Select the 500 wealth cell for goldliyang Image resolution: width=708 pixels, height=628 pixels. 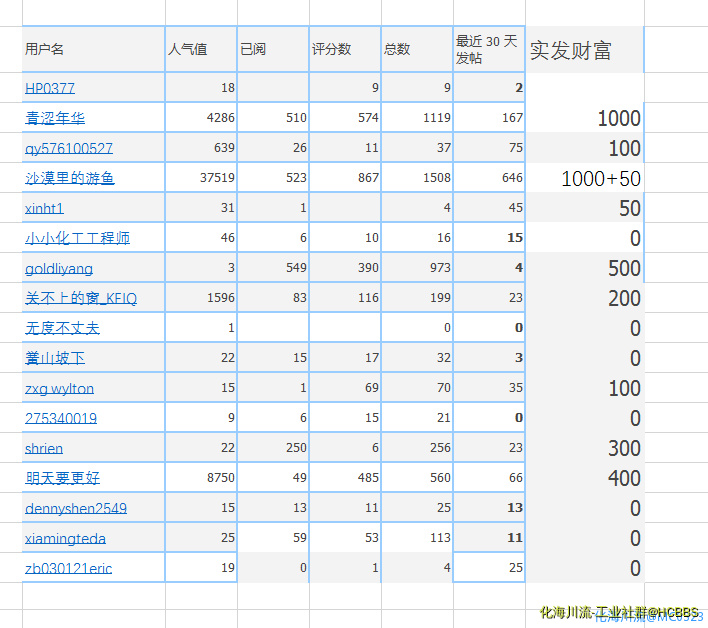click(x=585, y=268)
